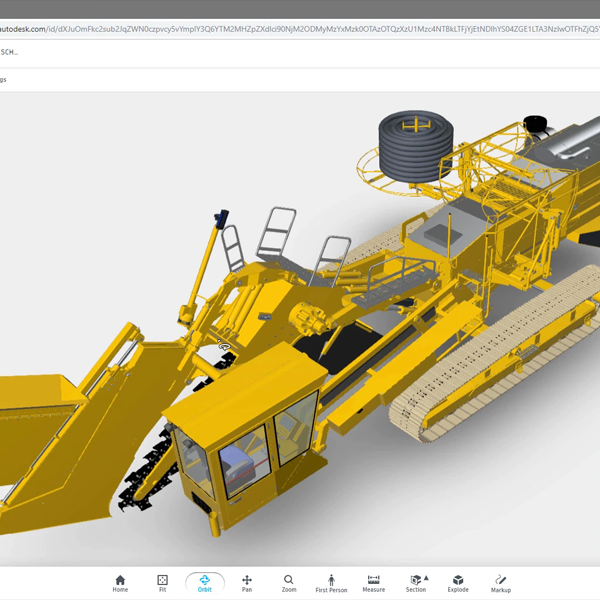Activate the Orbit tool
Image resolution: width=600 pixels, height=600 pixels.
point(204,583)
